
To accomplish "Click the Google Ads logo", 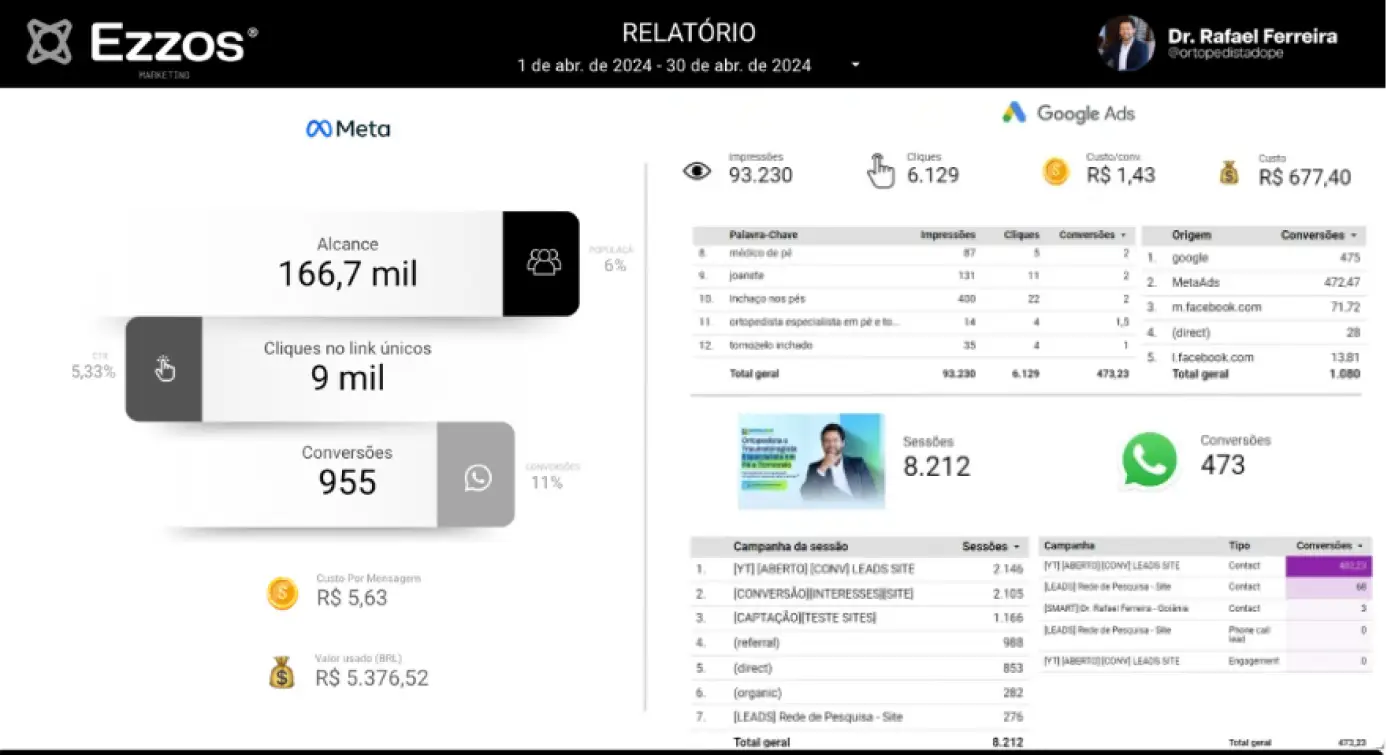I will (x=1068, y=113).
